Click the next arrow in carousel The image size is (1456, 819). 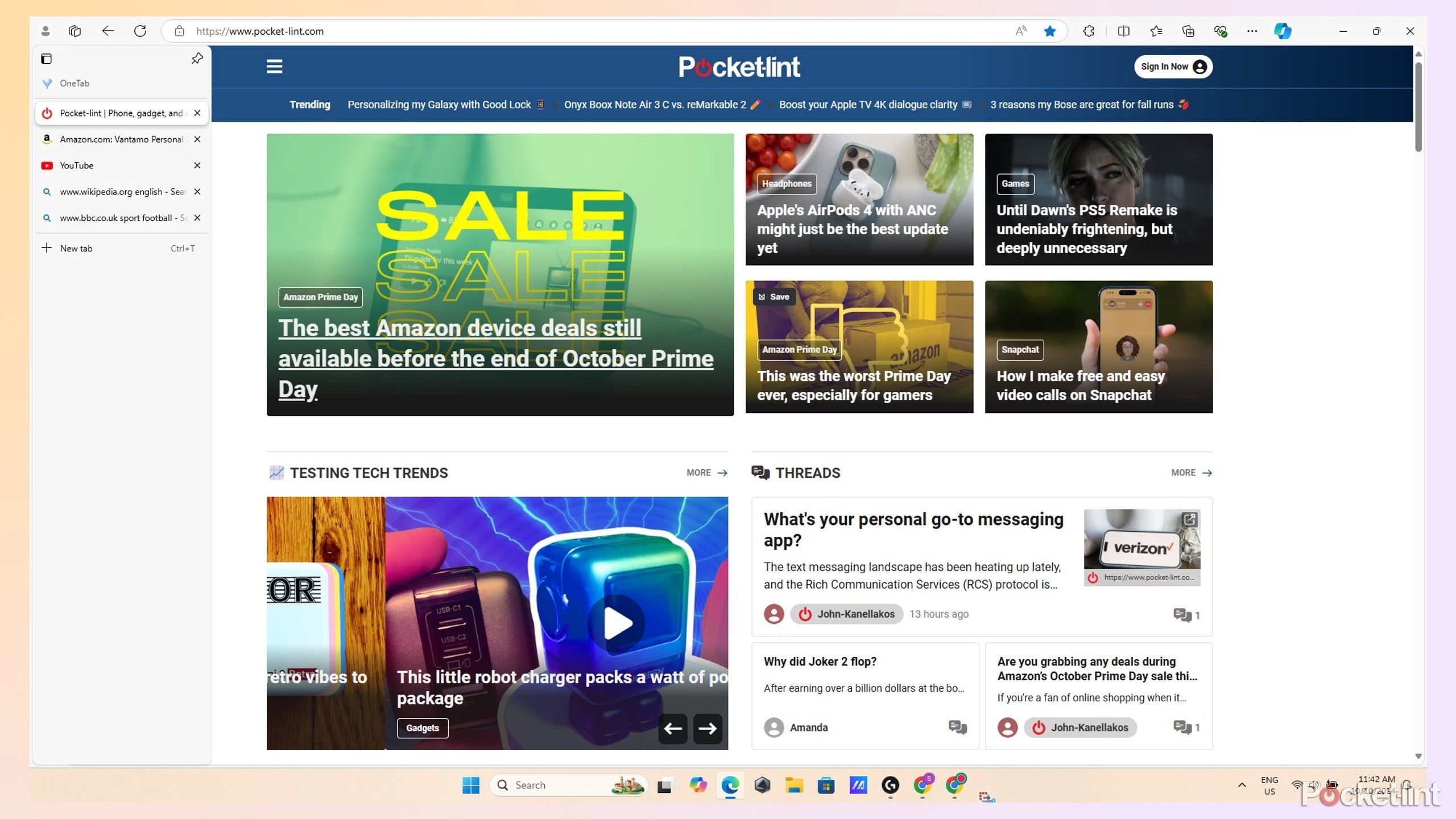[707, 729]
